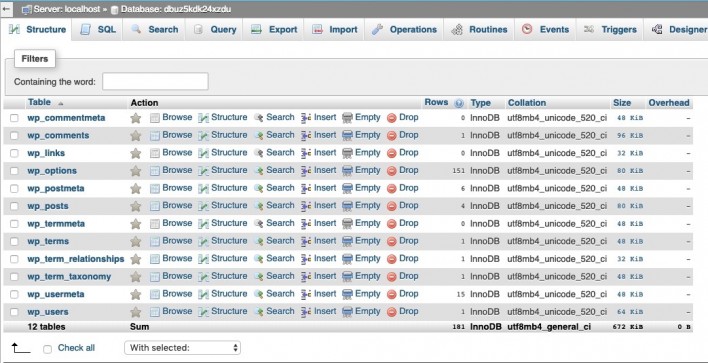Screen dimensions: 708x363
Task: Click the Overhead column header
Action: 669,103
